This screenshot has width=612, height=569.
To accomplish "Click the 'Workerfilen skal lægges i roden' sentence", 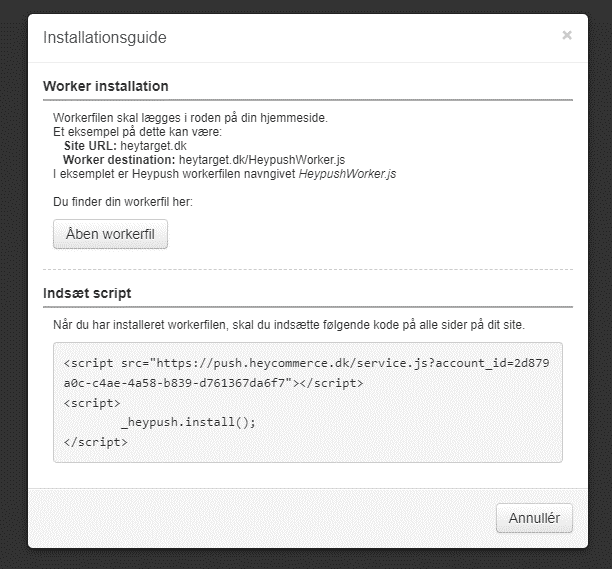I will click(190, 118).
